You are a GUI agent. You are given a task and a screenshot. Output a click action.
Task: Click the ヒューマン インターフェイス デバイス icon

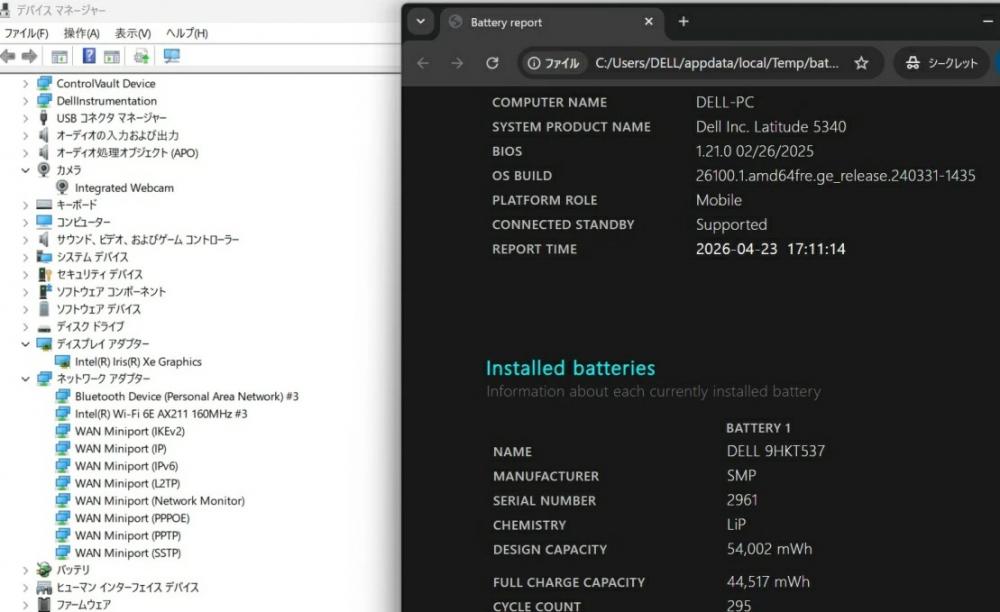[44, 587]
